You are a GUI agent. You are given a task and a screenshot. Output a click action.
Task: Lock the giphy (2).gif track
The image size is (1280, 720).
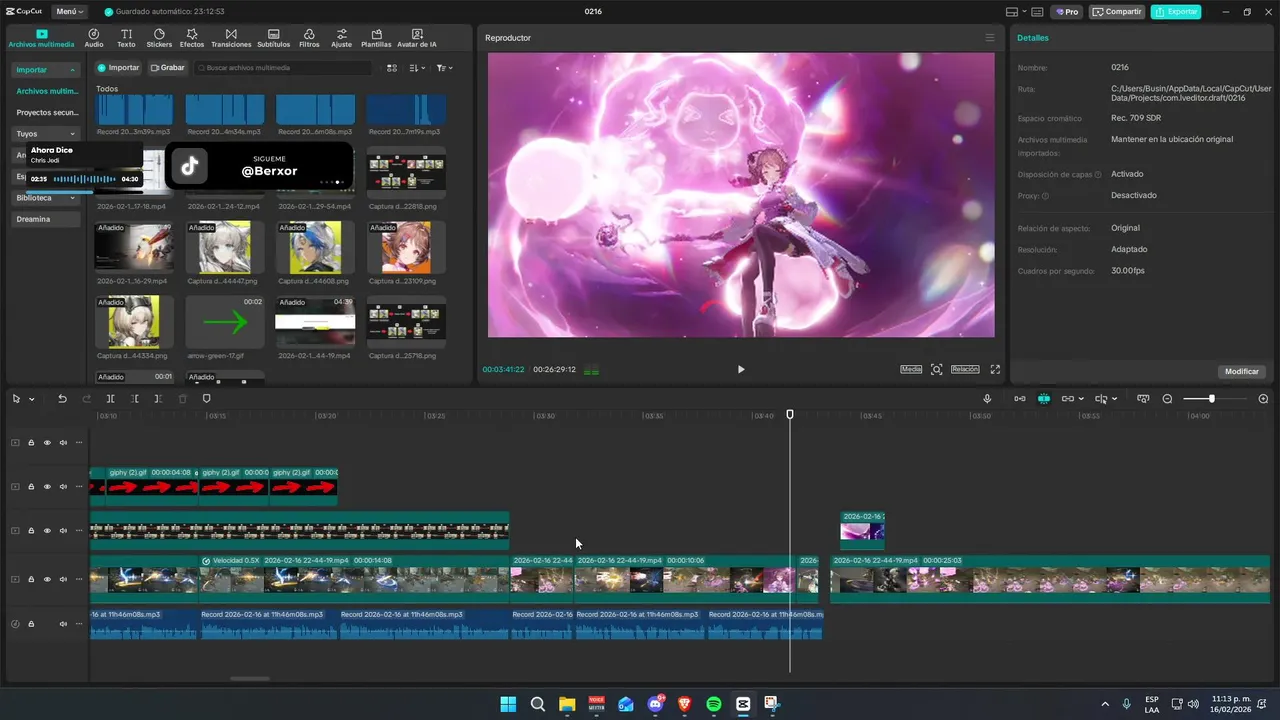coord(31,487)
